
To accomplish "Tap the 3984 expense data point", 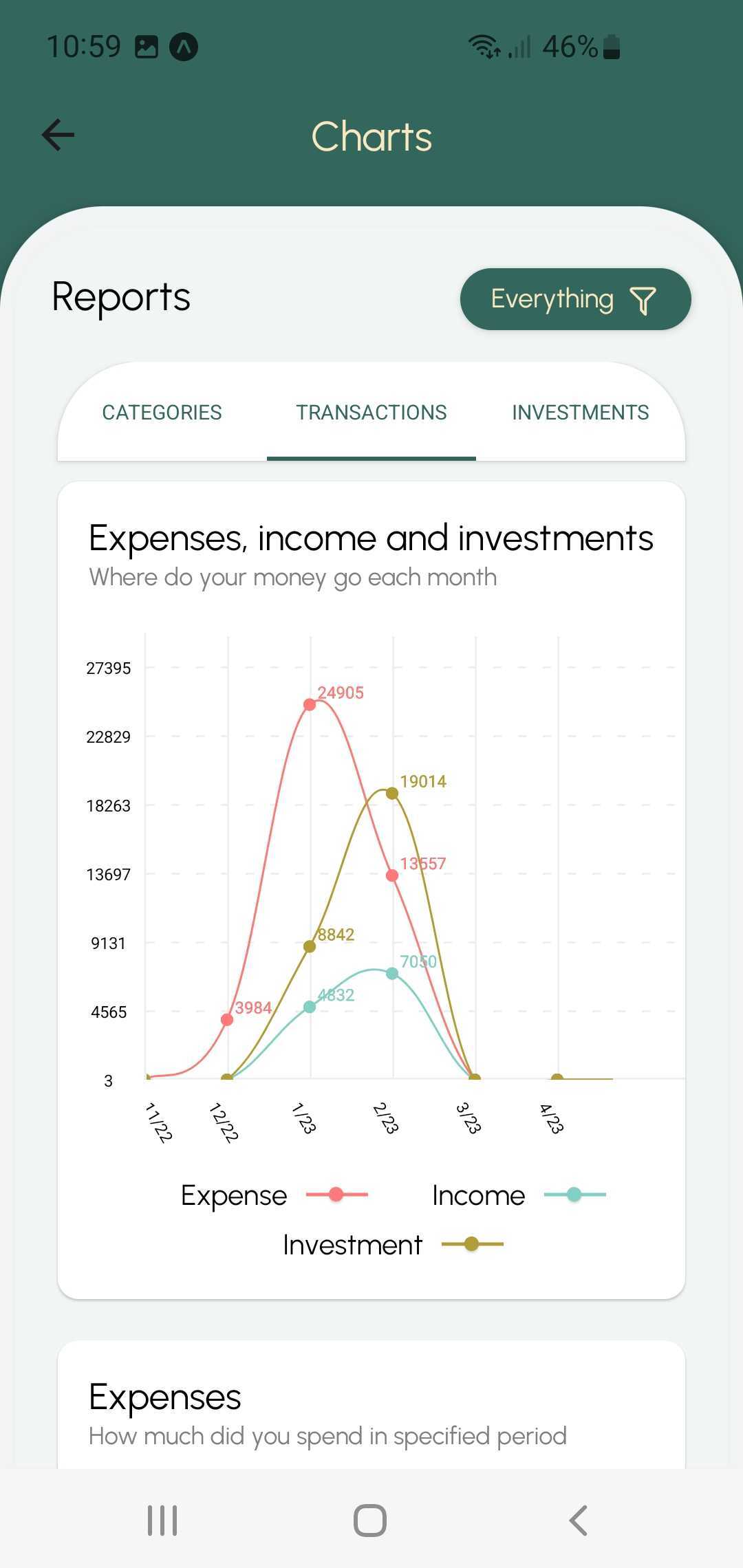I will tap(227, 1020).
